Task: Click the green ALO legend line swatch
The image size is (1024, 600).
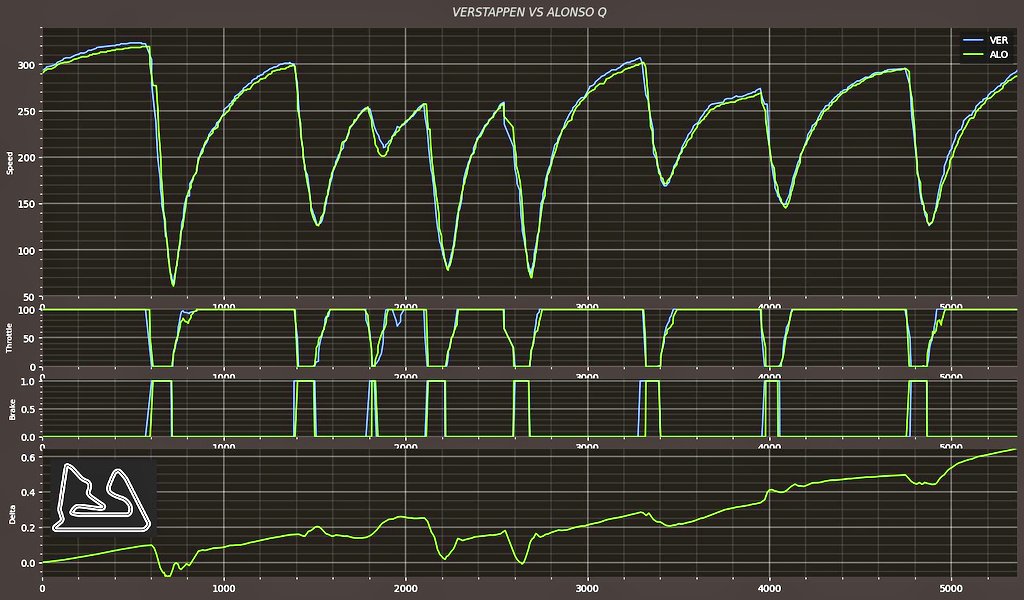Action: pos(973,54)
